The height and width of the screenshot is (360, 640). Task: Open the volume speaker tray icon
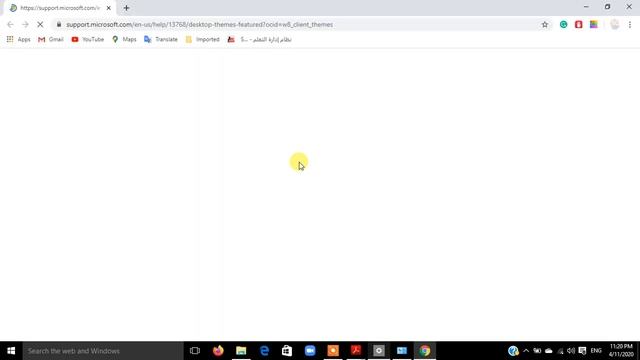tap(571, 351)
